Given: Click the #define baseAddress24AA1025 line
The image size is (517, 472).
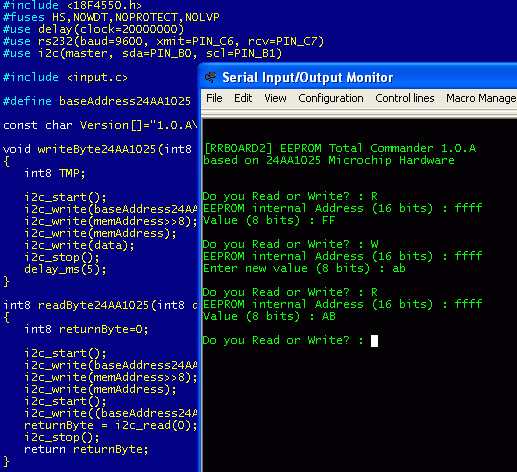Looking at the screenshot, I should (x=97, y=101).
